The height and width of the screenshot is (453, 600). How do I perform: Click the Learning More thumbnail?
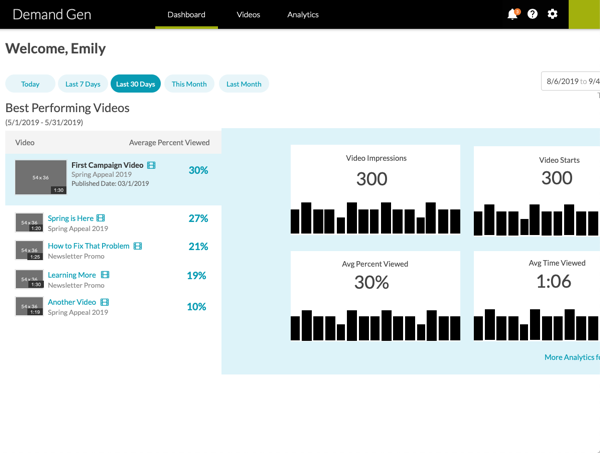[29, 279]
